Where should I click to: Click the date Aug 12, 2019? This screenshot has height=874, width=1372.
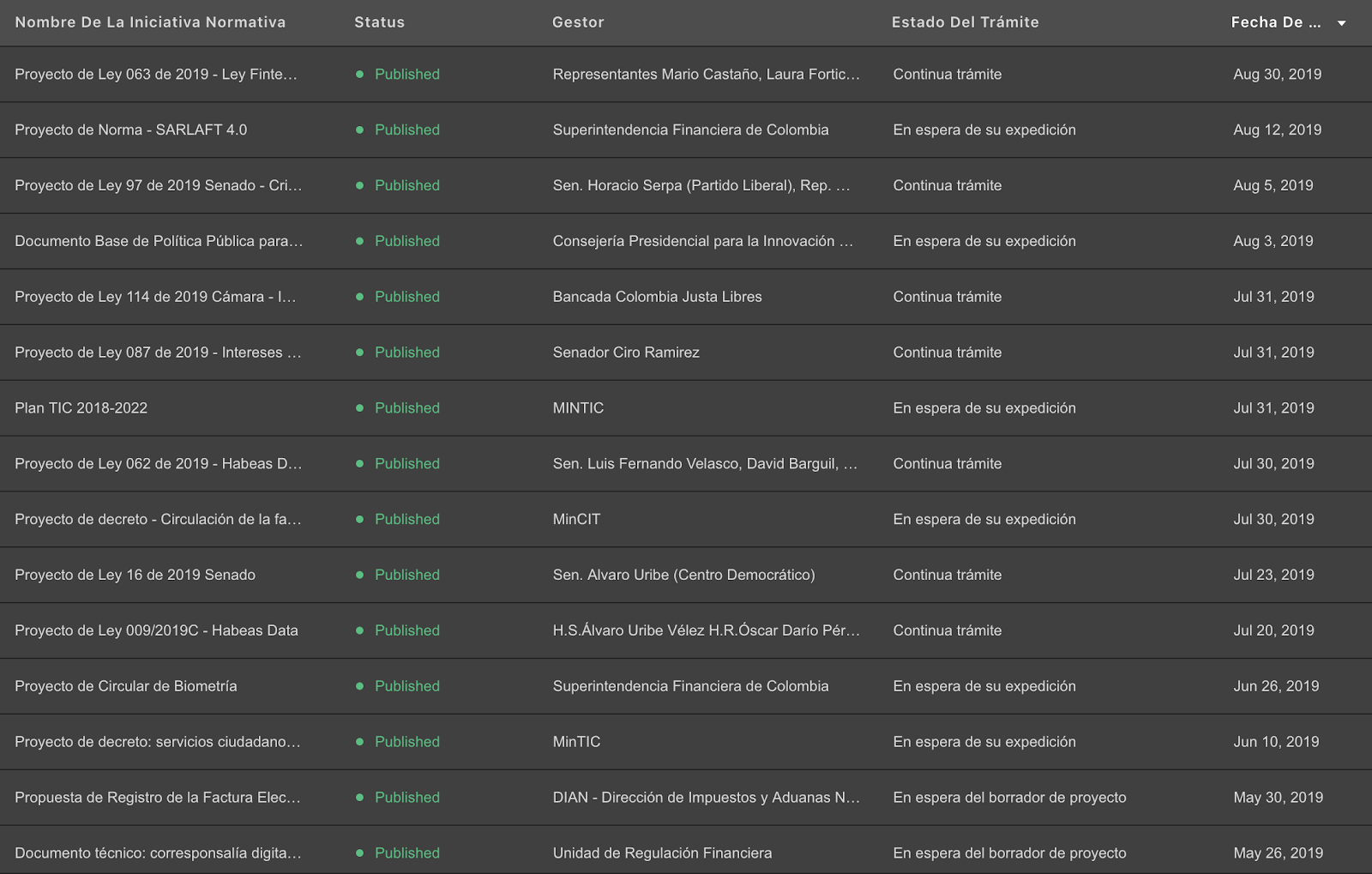pyautogui.click(x=1277, y=130)
